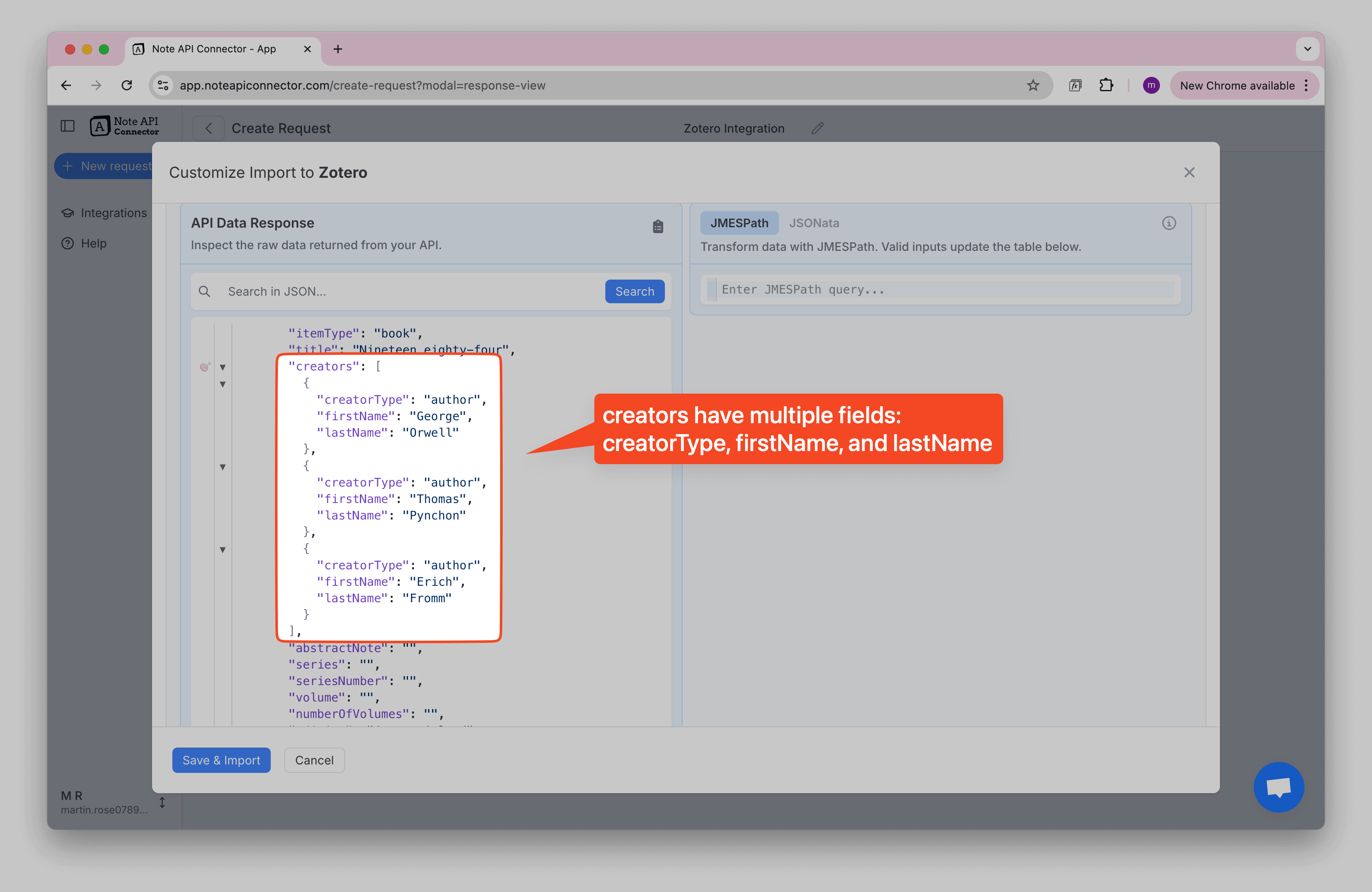This screenshot has height=892, width=1372.
Task: Click the Search button
Action: coord(634,291)
